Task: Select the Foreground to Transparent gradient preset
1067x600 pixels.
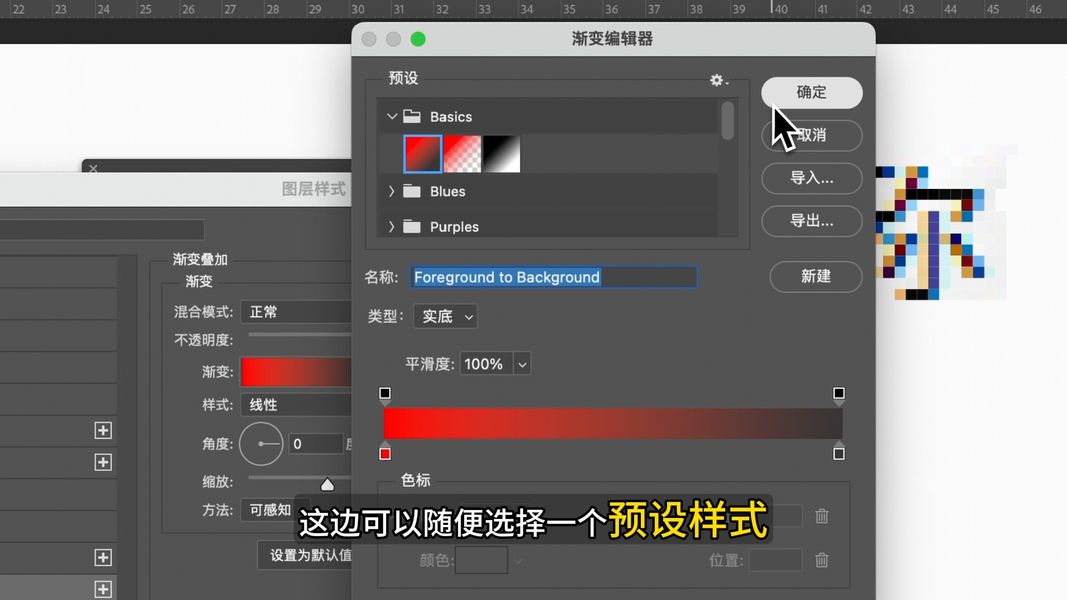Action: [x=462, y=154]
